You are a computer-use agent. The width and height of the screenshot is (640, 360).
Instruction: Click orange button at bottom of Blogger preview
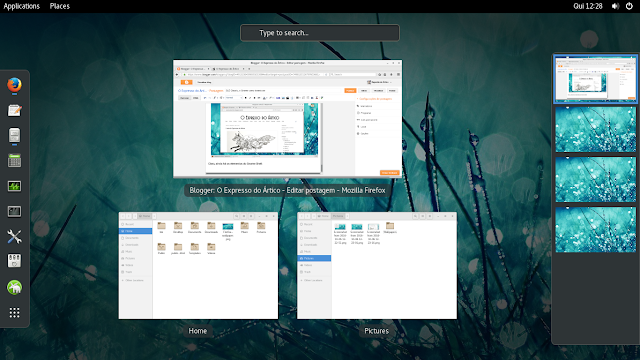coord(389,173)
